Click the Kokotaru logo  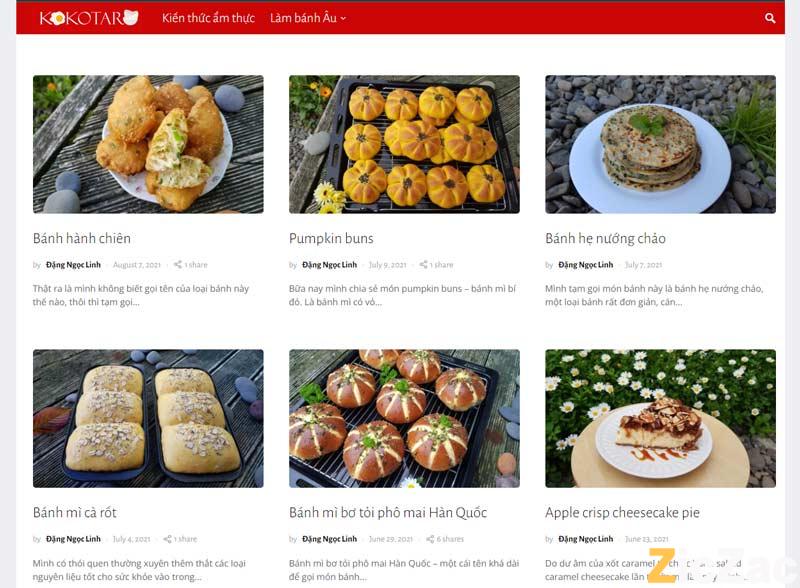tap(89, 18)
